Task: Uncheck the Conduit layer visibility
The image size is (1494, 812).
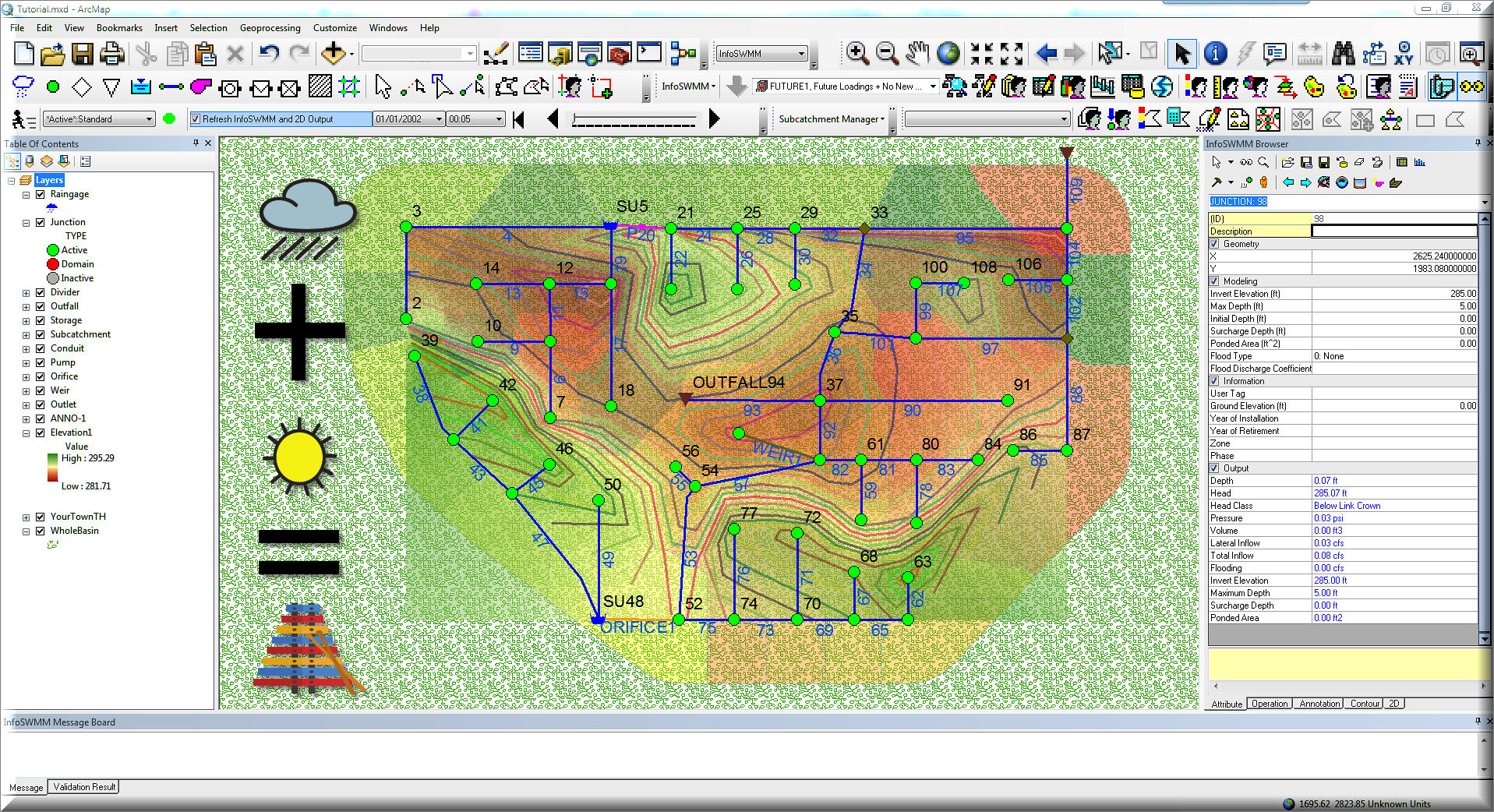Action: 41,348
